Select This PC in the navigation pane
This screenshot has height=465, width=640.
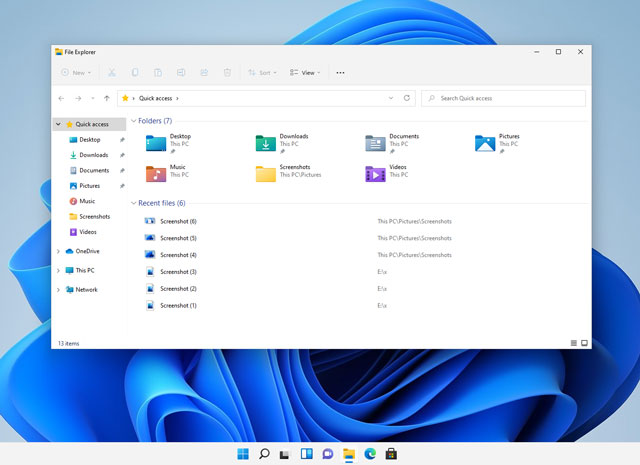tap(85, 270)
